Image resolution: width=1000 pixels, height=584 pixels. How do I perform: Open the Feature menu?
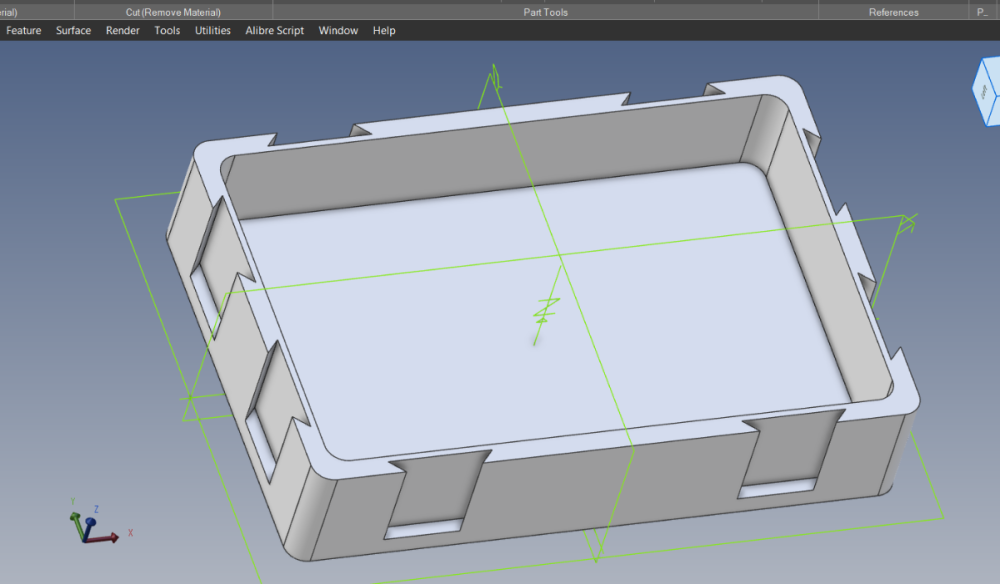click(x=24, y=31)
